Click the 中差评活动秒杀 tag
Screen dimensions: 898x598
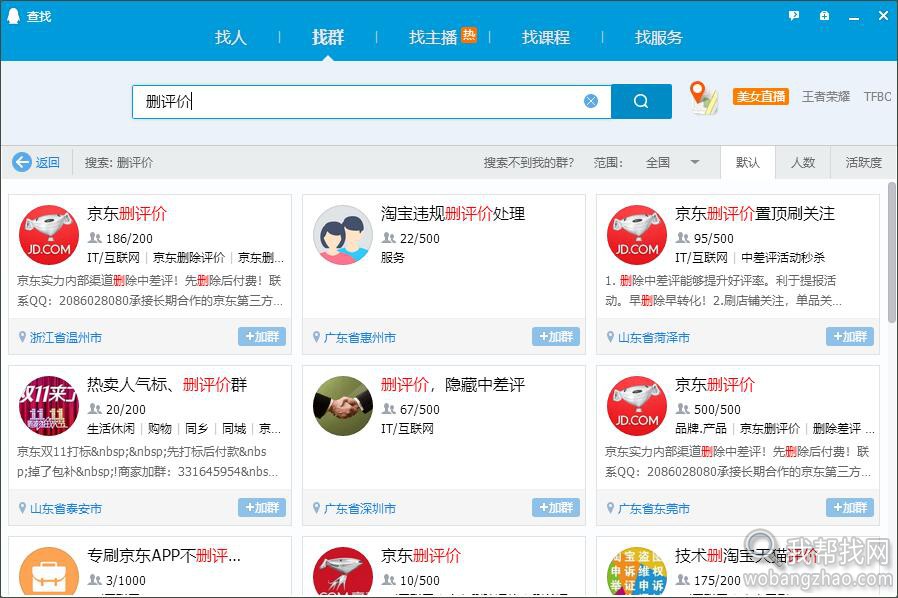(x=783, y=257)
